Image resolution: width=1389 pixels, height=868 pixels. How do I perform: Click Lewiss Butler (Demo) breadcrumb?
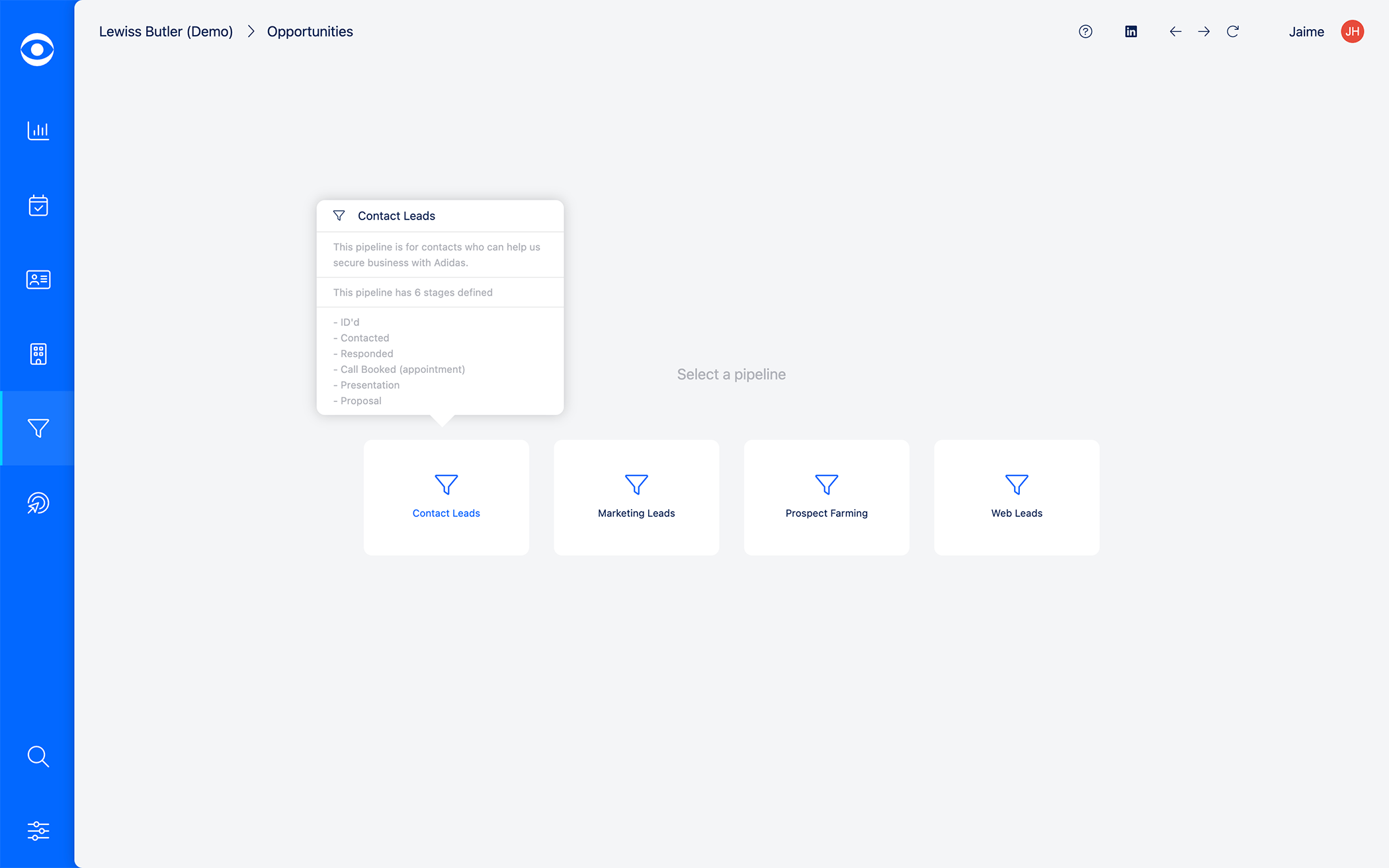pos(166,32)
